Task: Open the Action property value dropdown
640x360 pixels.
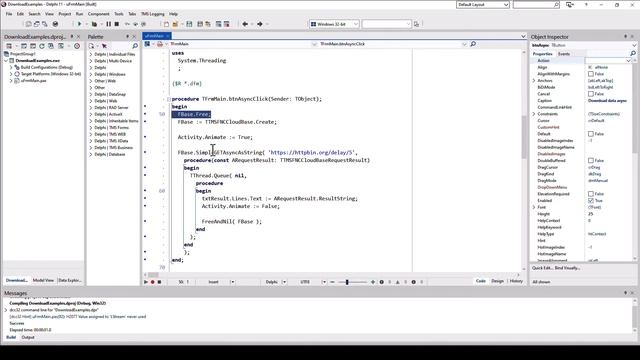Action: point(628,60)
